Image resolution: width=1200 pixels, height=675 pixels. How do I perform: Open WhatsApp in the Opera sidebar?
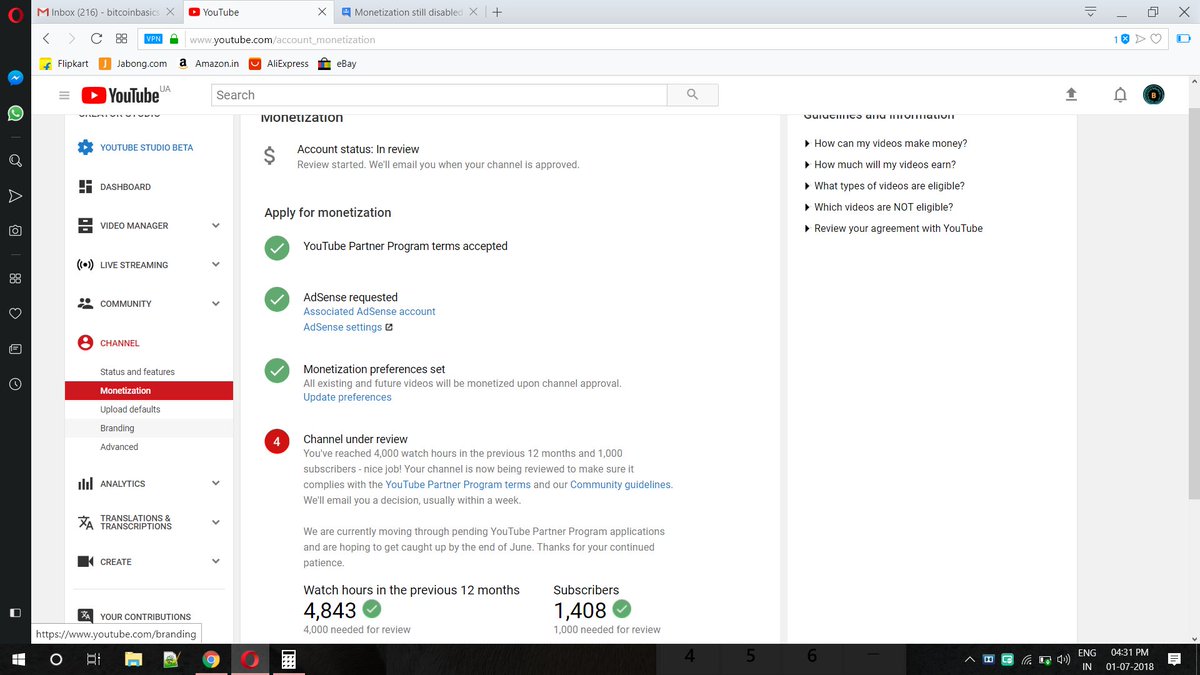16,114
